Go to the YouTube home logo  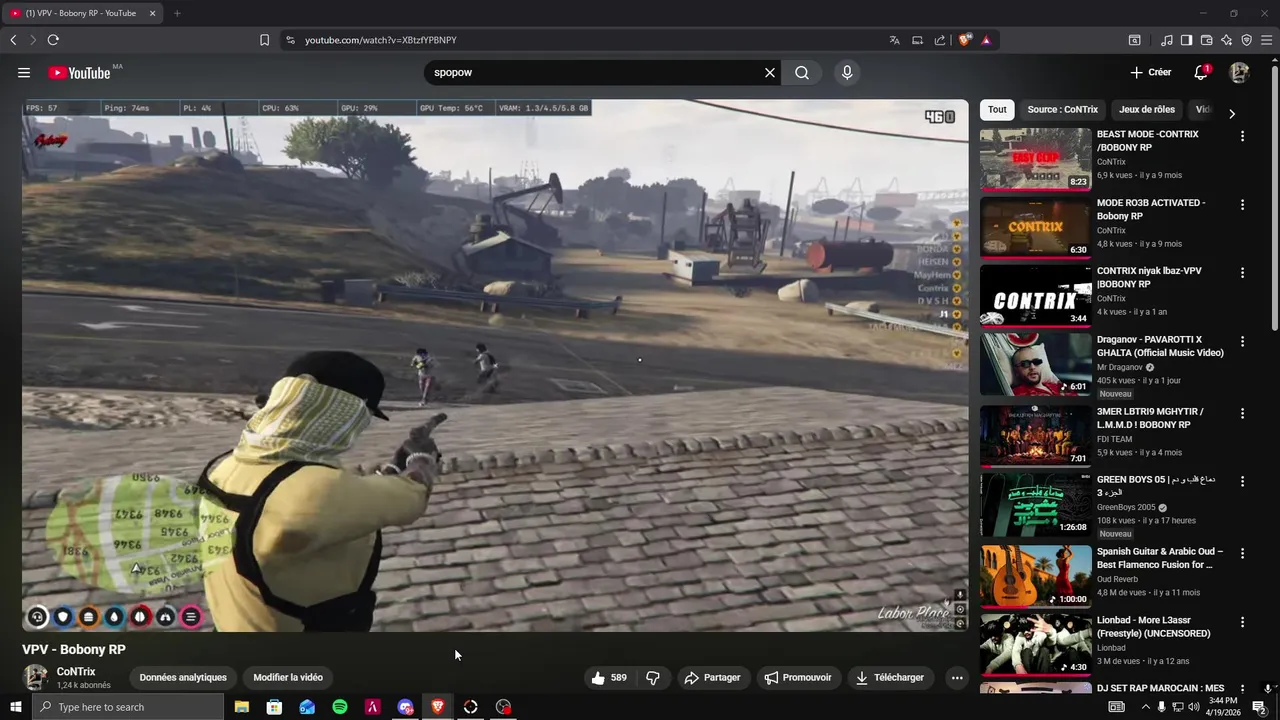79,73
